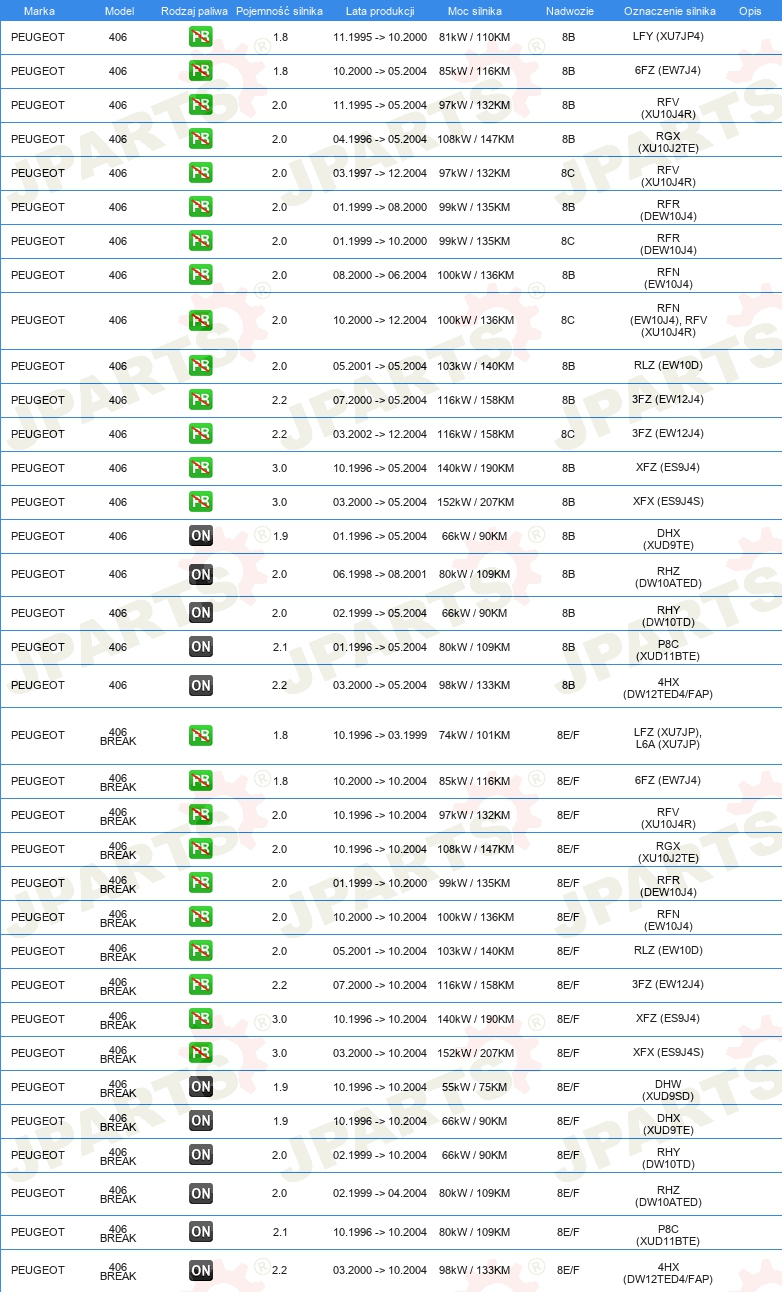Viewport: 782px width, 1292px height.
Task: Select the 03.1997 -> 12.2004 production years cell
Action: point(380,173)
